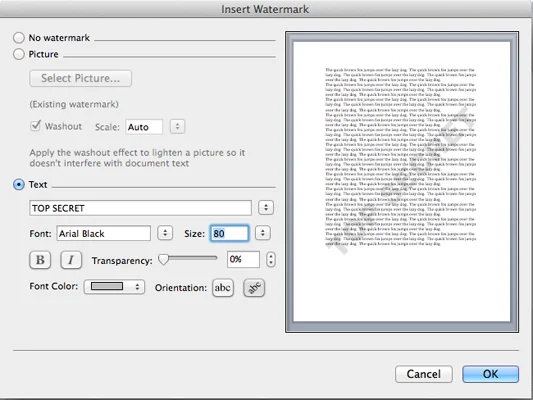Select the Text radio button

[19, 185]
